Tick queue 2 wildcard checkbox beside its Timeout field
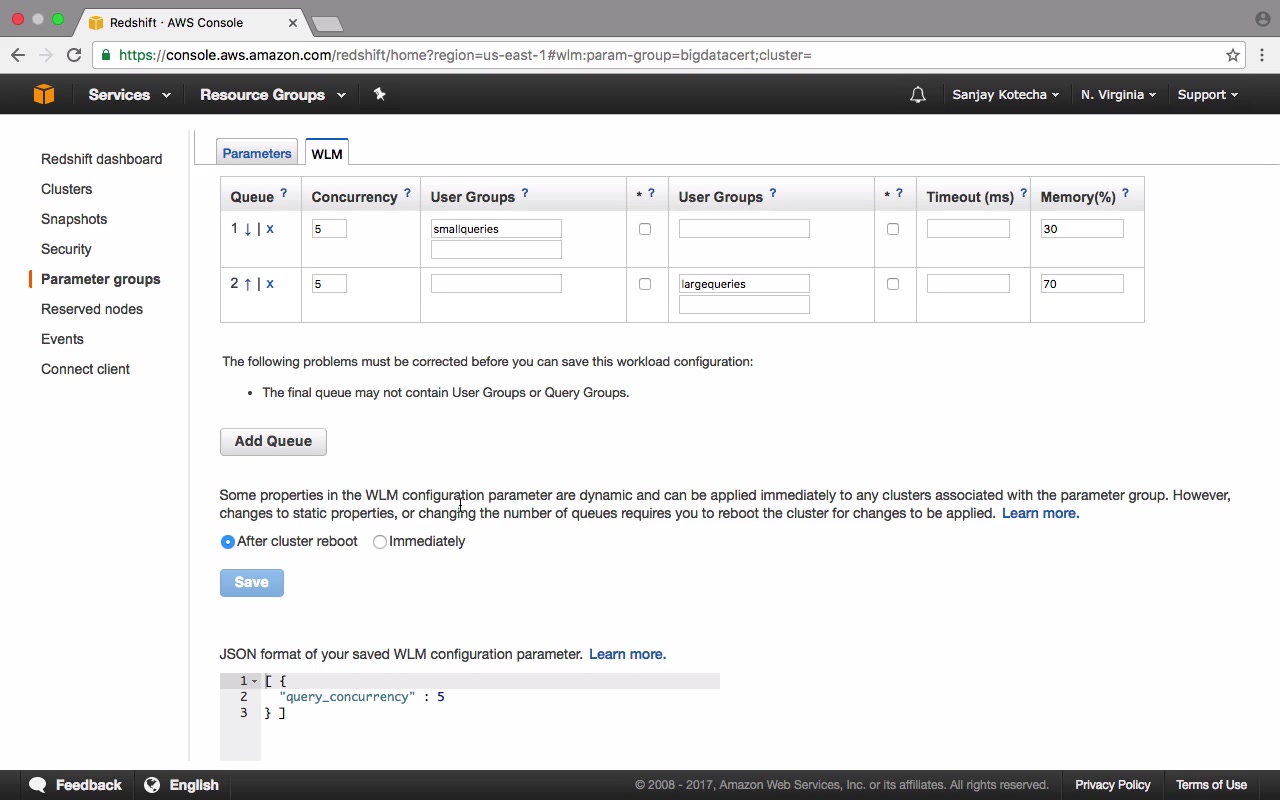Viewport: 1280px width, 800px height. (x=893, y=284)
